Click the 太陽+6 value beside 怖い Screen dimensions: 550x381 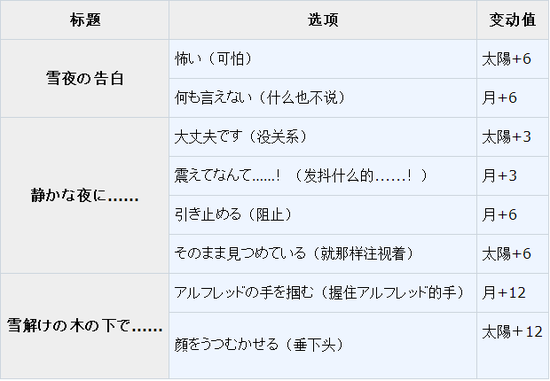tap(507, 59)
